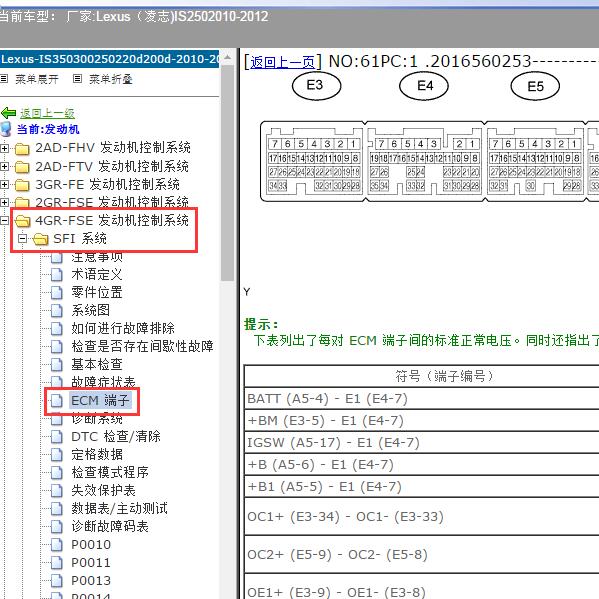Open the 零件位置 tree item
This screenshot has height=599, width=599.
97,293
